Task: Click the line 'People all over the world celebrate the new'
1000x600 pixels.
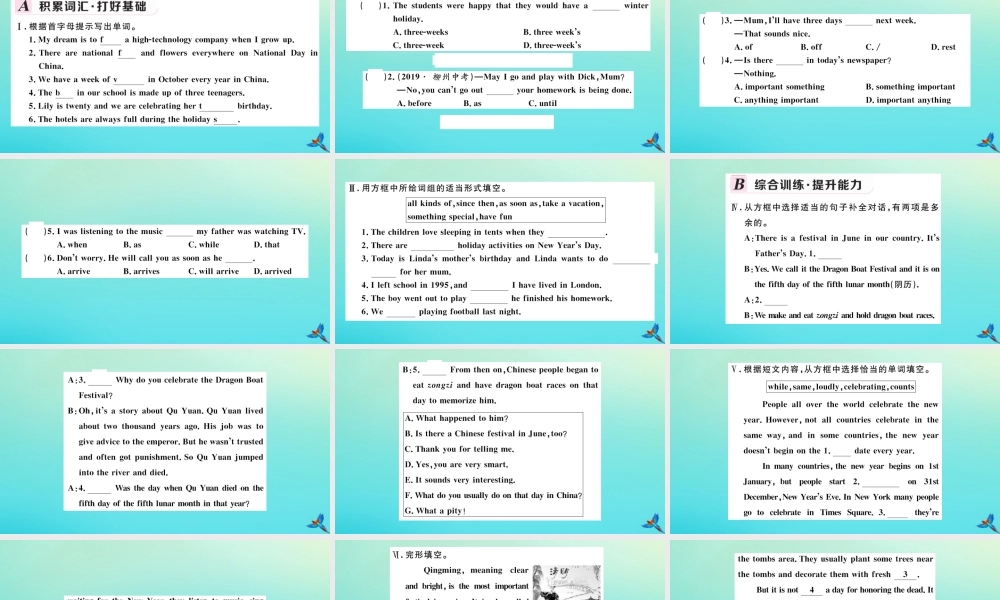Action: [850, 404]
